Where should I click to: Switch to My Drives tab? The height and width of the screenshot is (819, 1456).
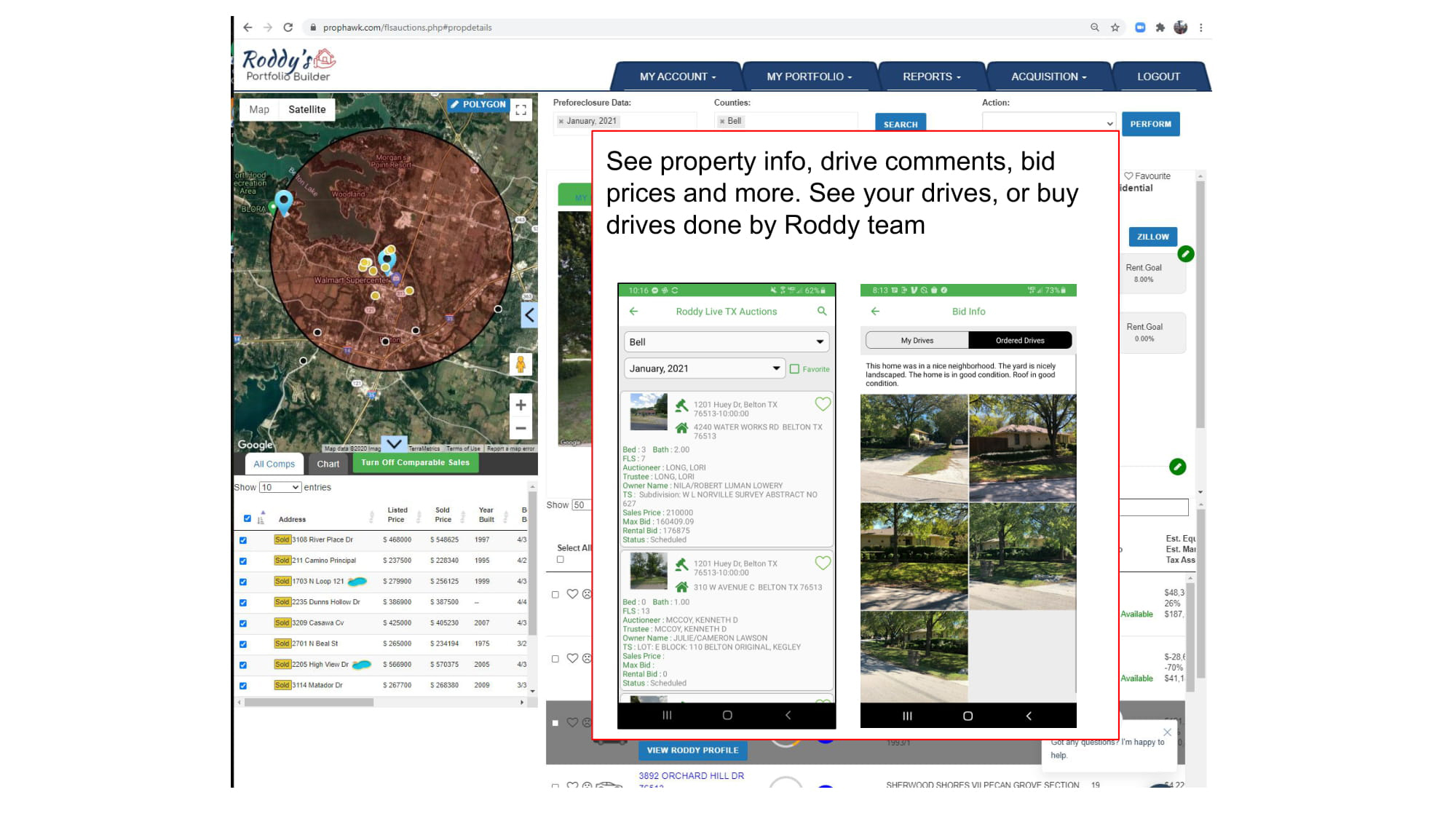pos(917,340)
